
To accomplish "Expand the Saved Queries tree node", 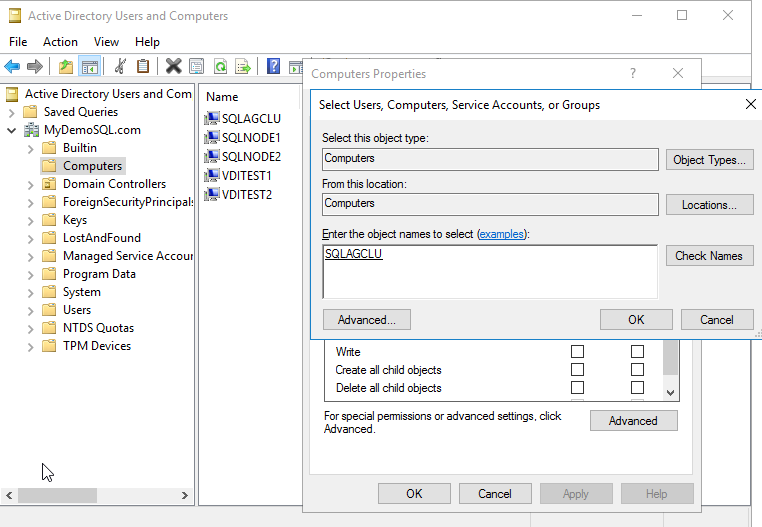I will pos(12,112).
